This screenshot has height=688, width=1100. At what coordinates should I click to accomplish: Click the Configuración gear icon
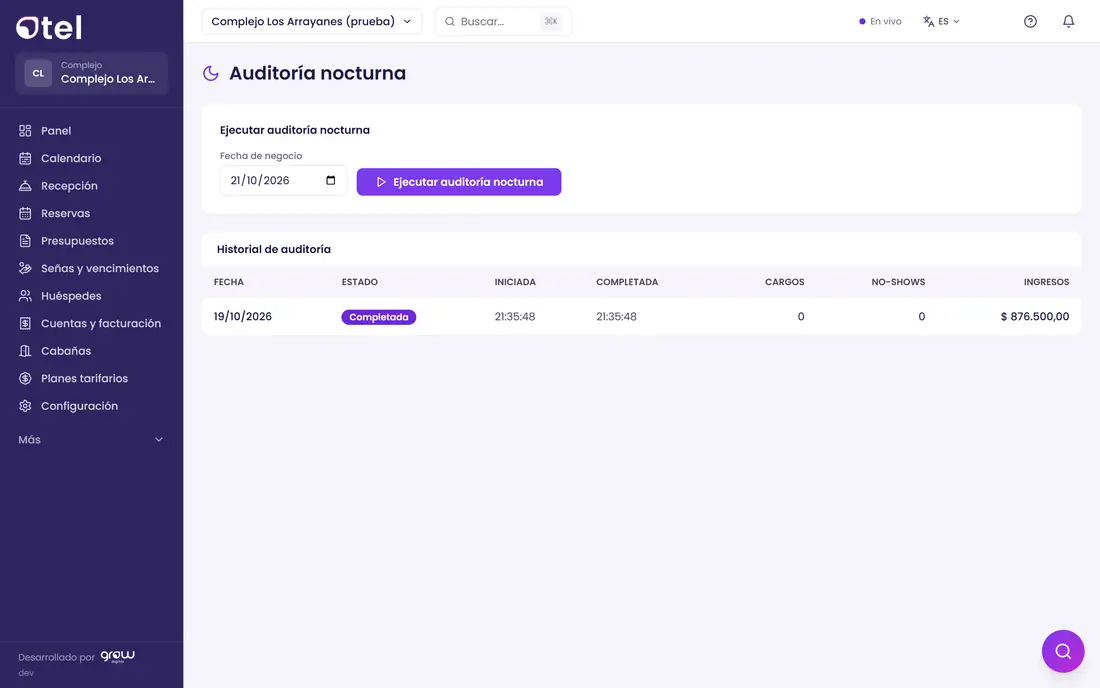(25, 406)
